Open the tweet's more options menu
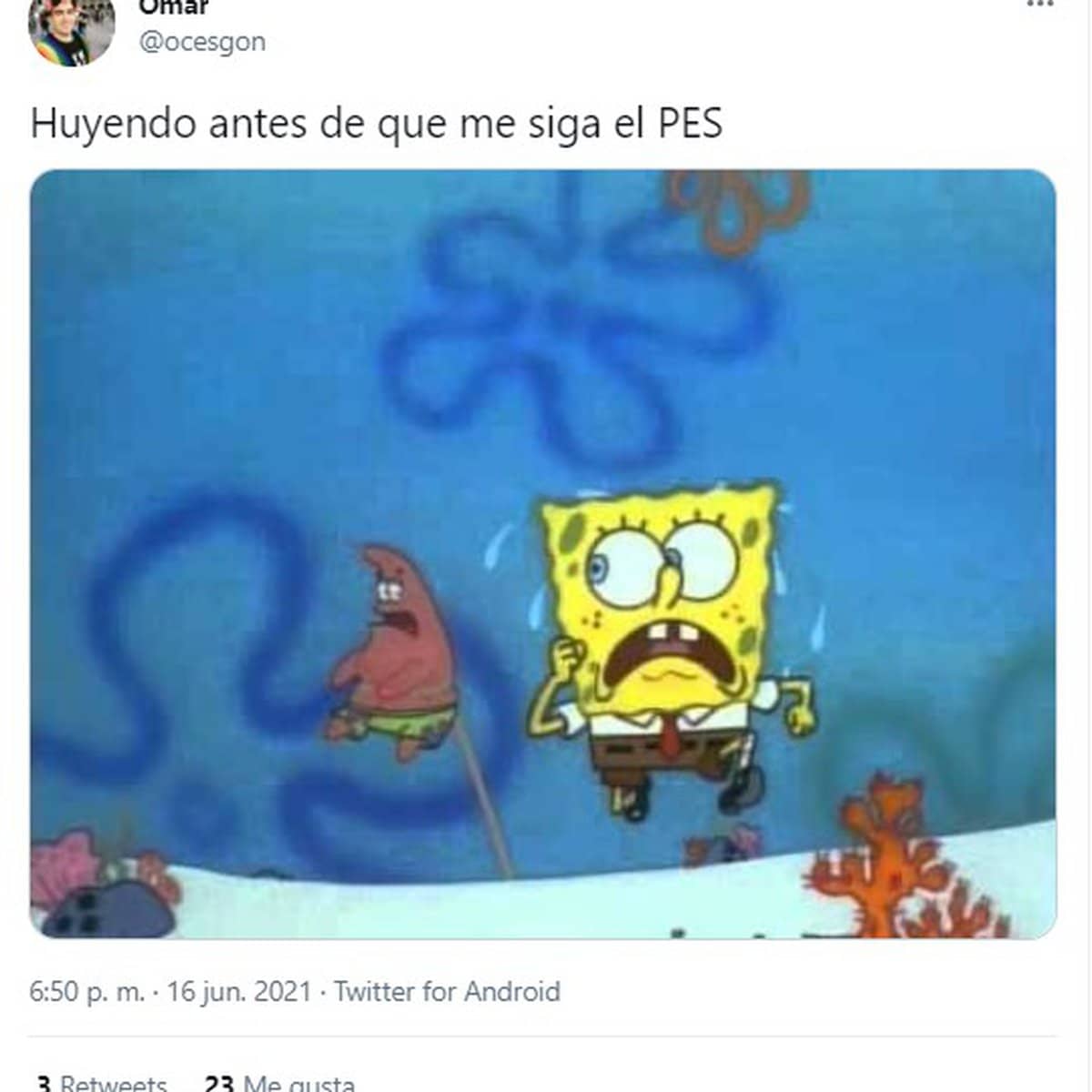1092x1092 pixels. point(1039,5)
